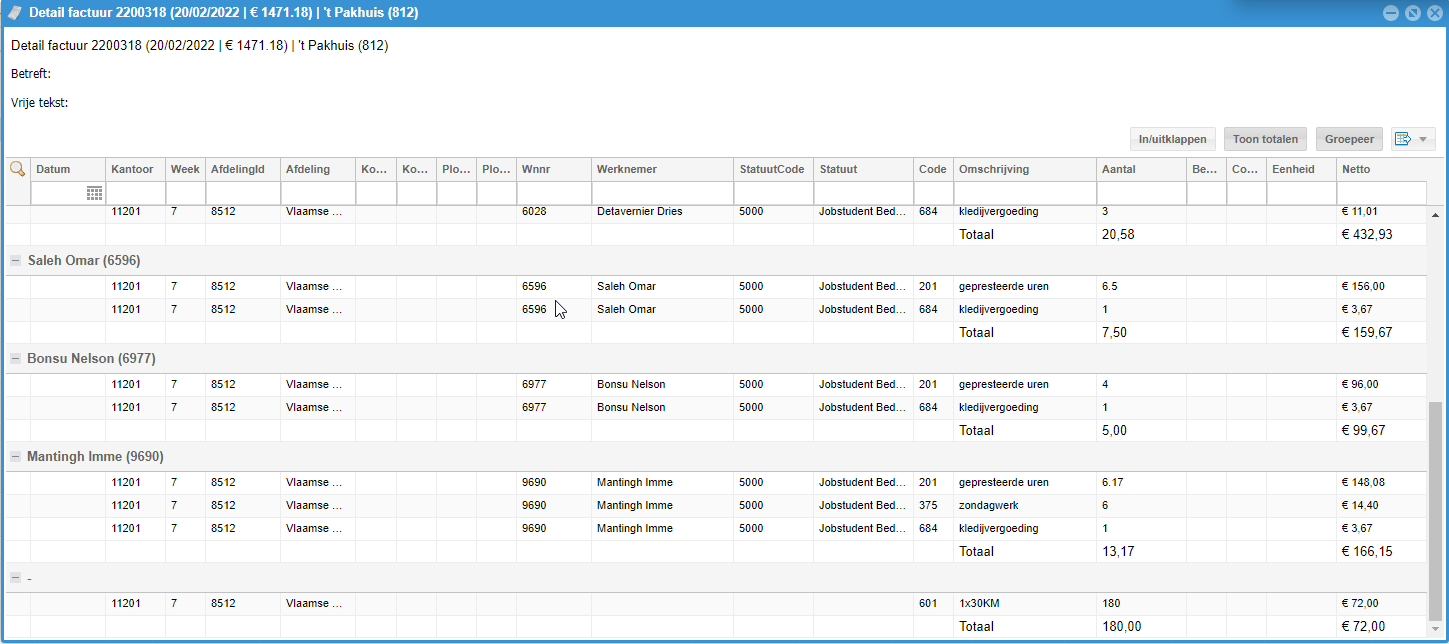The image size is (1449, 644).
Task: Select the total € 166,15 cell
Action: coord(1382,551)
